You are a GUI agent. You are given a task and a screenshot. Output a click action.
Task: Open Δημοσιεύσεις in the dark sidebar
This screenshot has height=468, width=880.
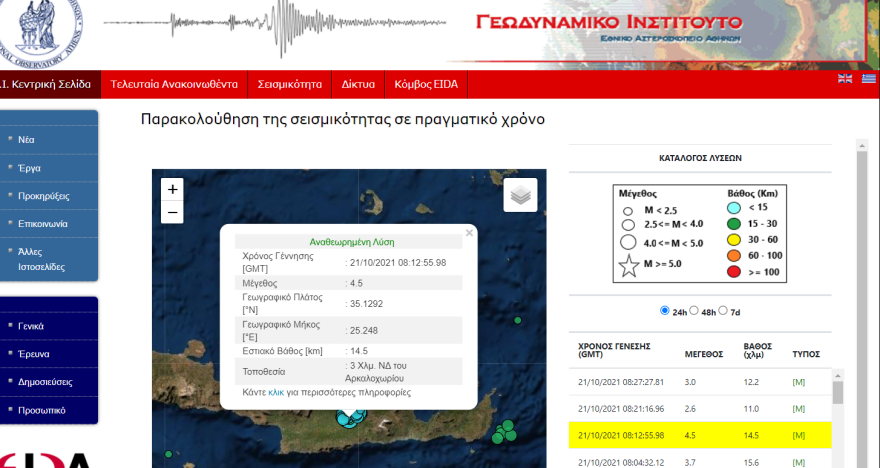(x=45, y=382)
